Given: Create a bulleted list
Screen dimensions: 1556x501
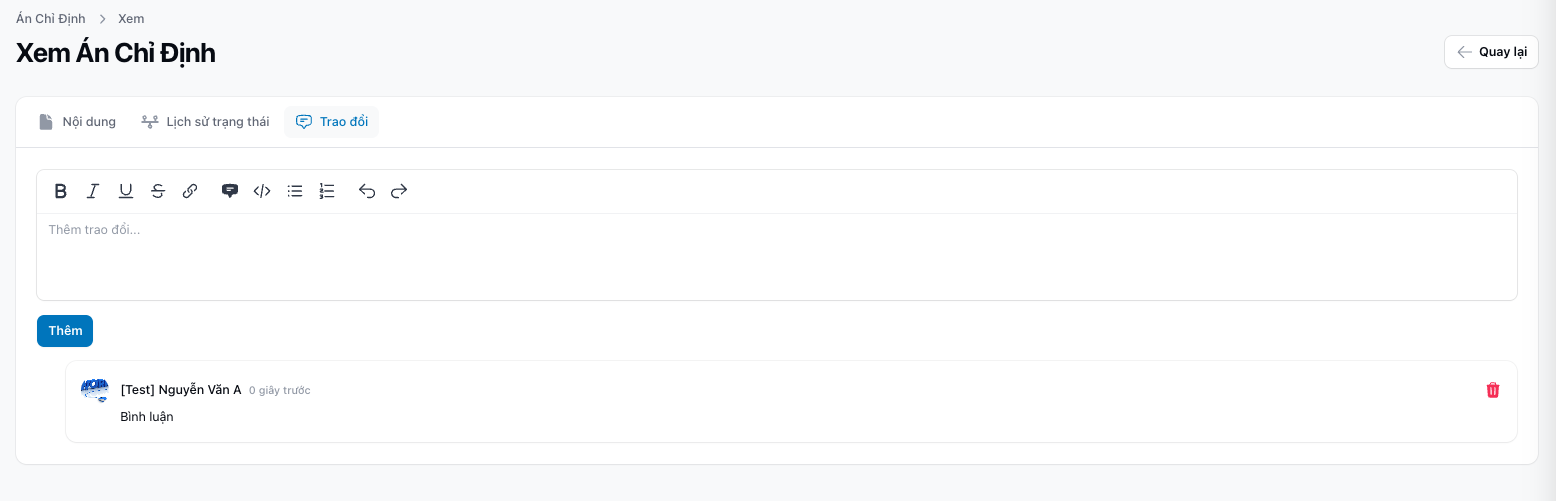Looking at the screenshot, I should (x=295, y=191).
